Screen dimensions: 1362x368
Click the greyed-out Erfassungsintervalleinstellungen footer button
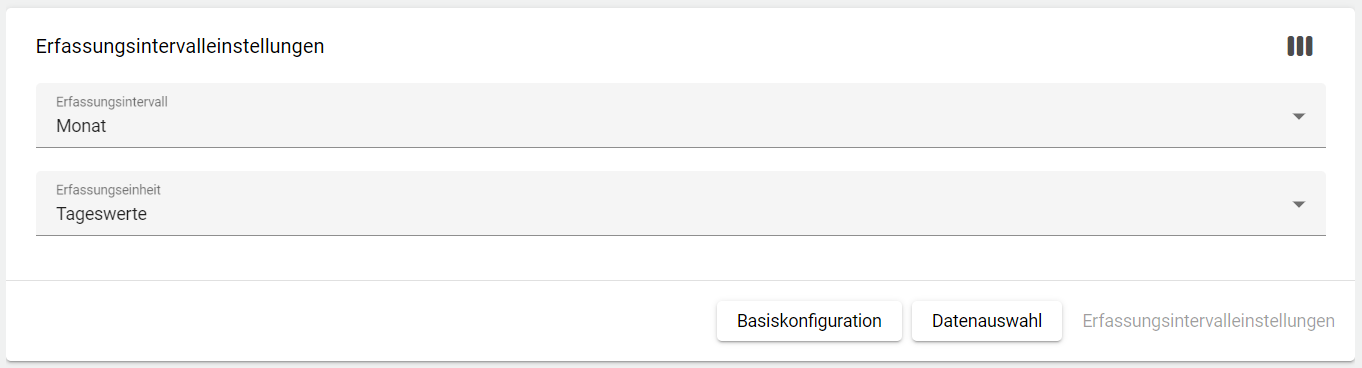click(1208, 321)
